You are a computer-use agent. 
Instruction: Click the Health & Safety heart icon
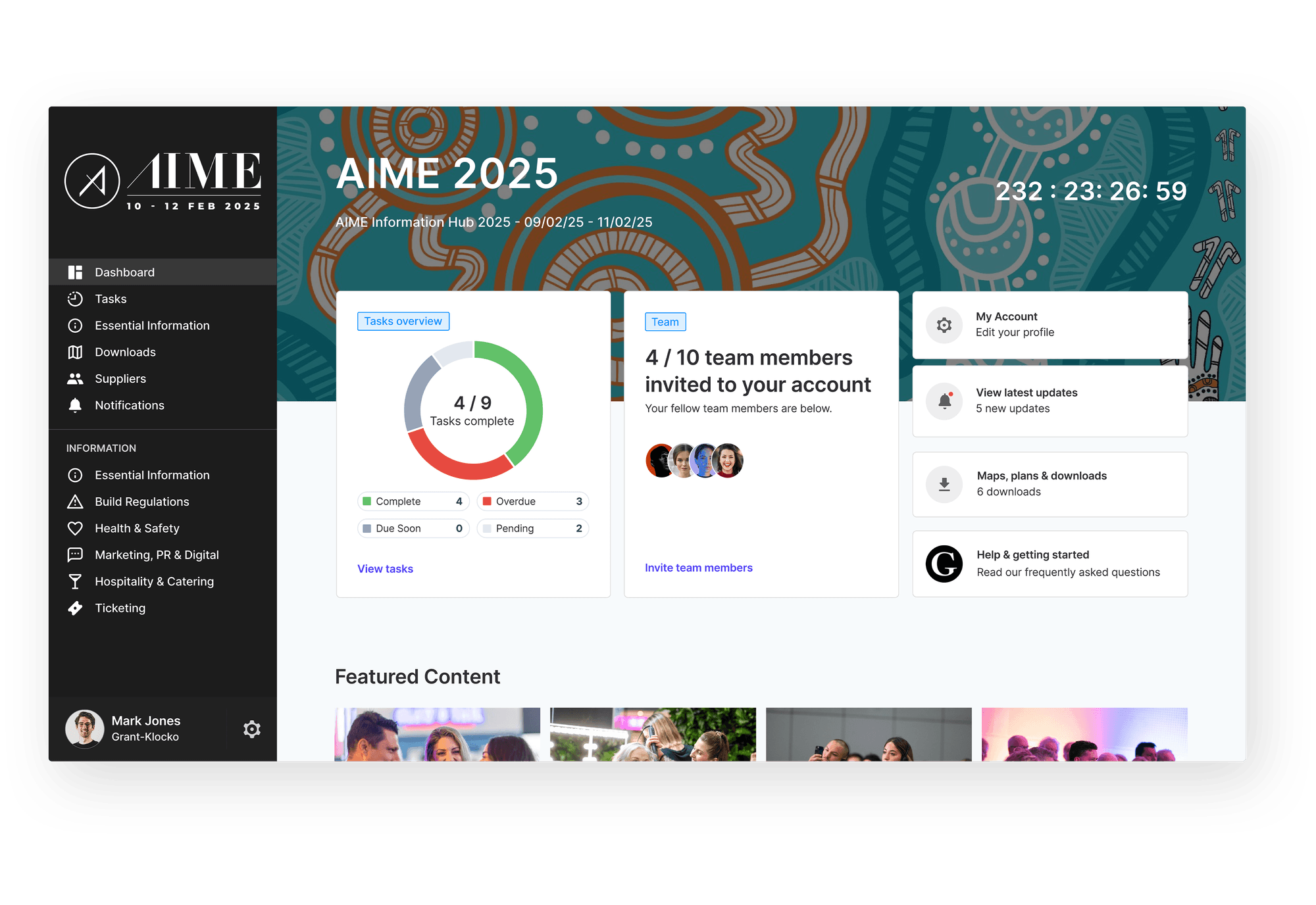coord(75,529)
